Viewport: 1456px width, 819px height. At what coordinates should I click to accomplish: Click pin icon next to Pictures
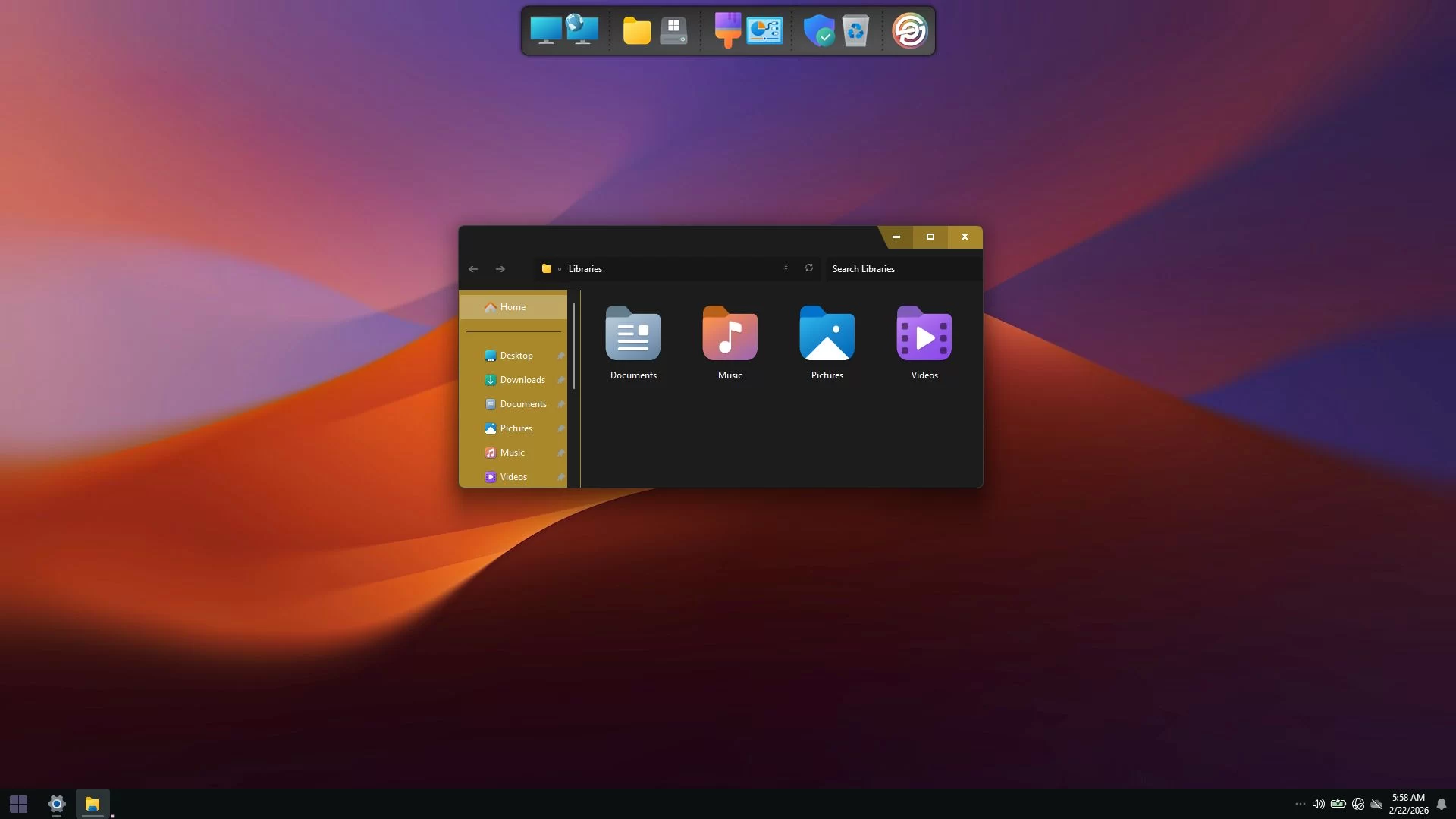(560, 428)
